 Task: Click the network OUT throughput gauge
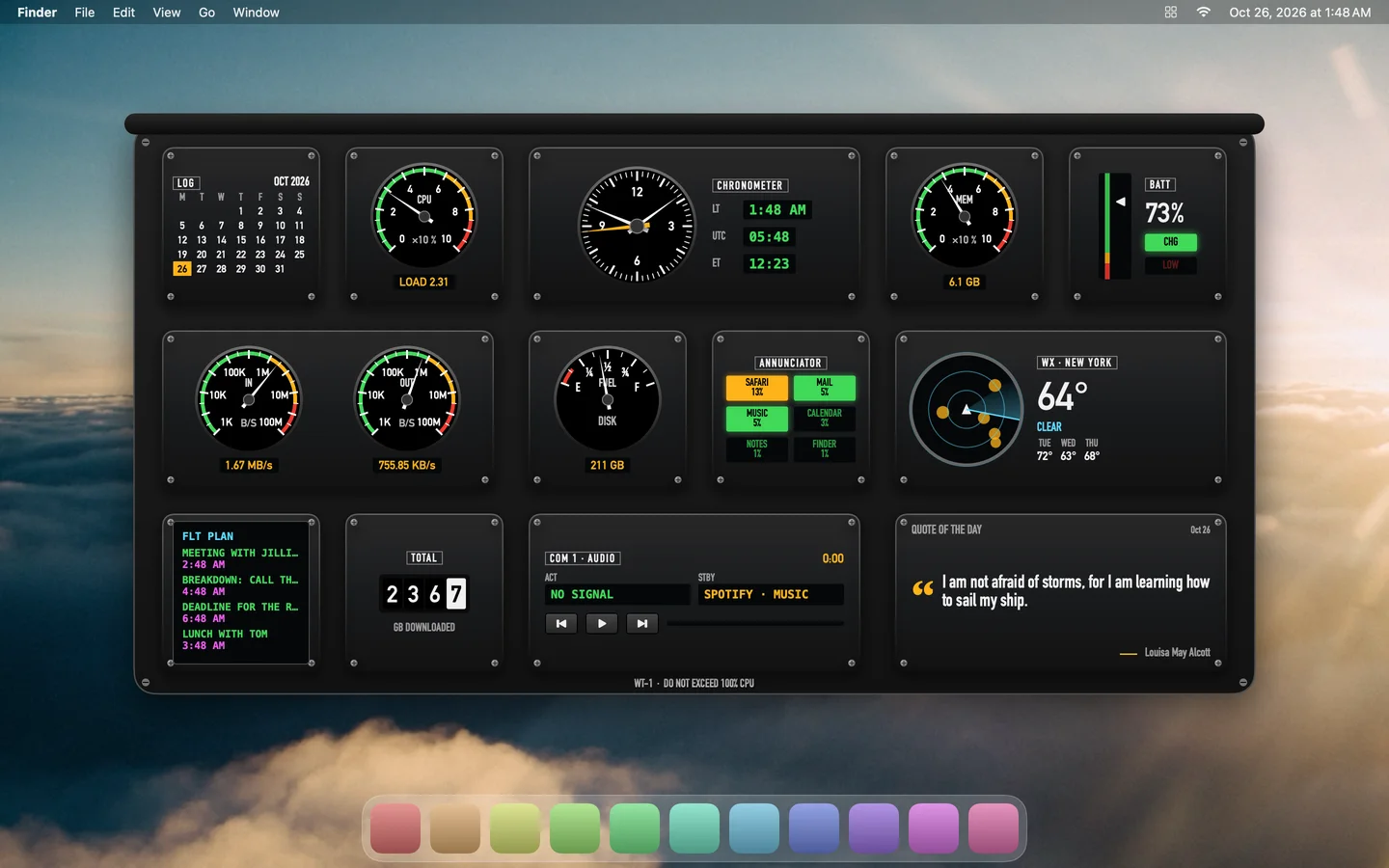(x=407, y=398)
